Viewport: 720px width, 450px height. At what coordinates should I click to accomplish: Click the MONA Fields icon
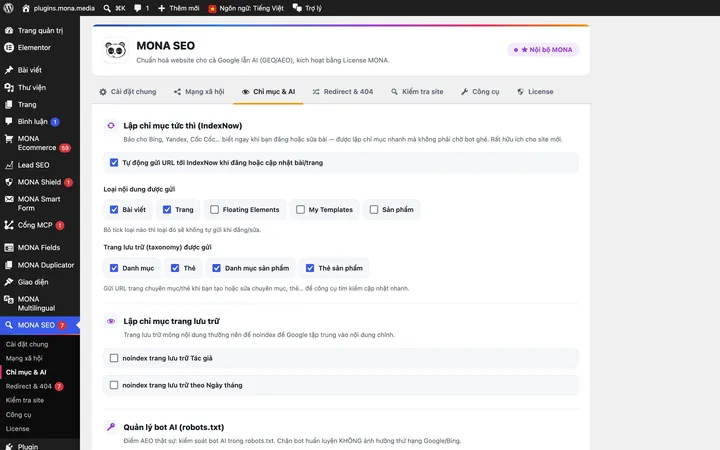tap(9, 248)
